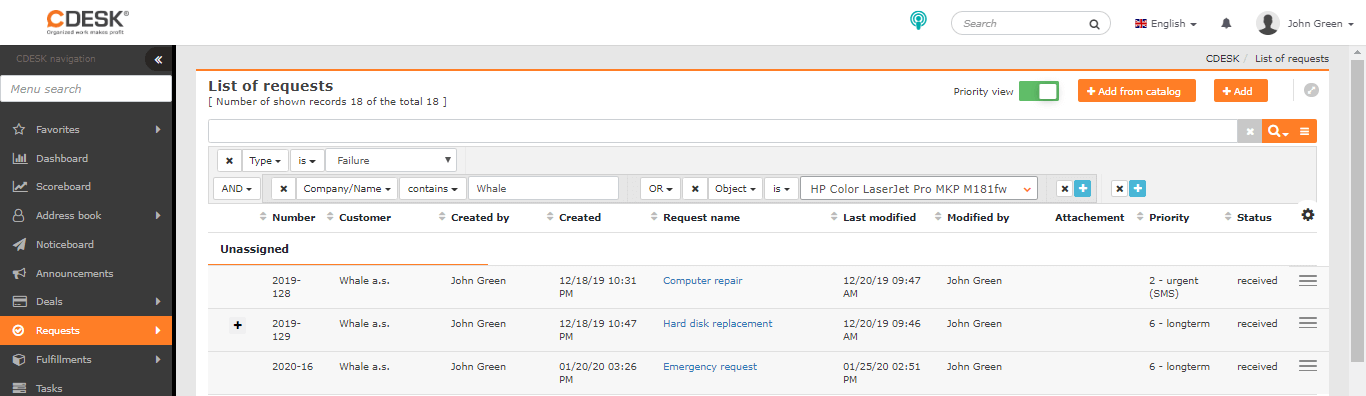Toggle the Priority view switch
The height and width of the screenshot is (396, 1366).
(1038, 91)
